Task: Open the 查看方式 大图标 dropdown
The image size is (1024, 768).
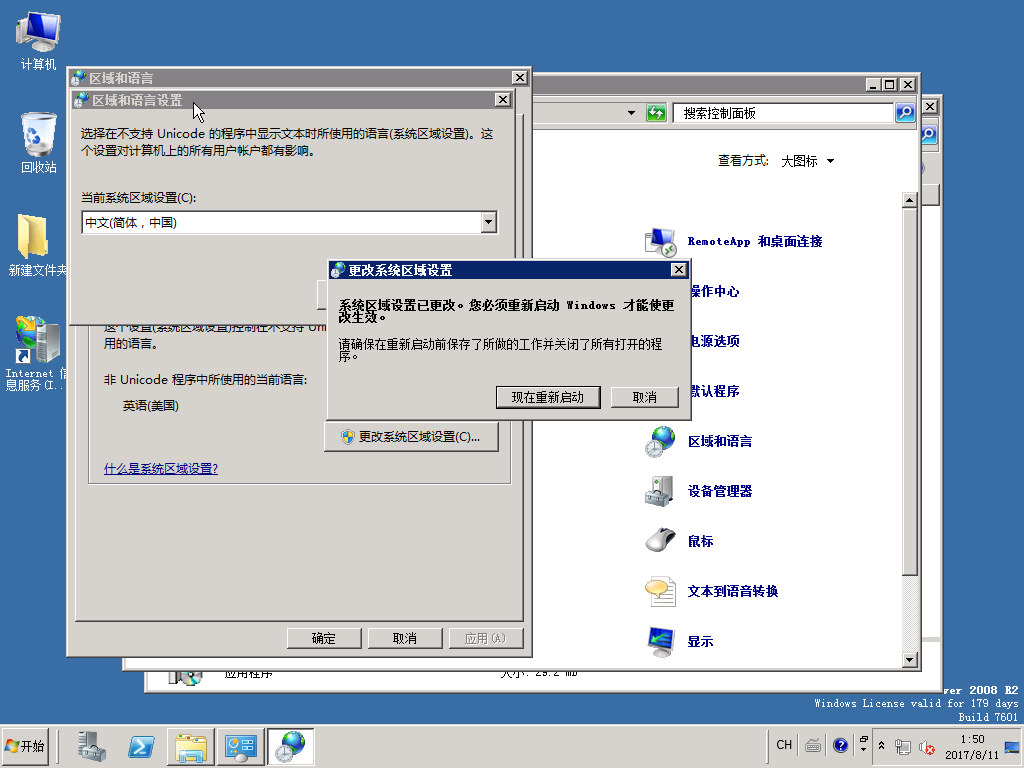Action: 808,161
